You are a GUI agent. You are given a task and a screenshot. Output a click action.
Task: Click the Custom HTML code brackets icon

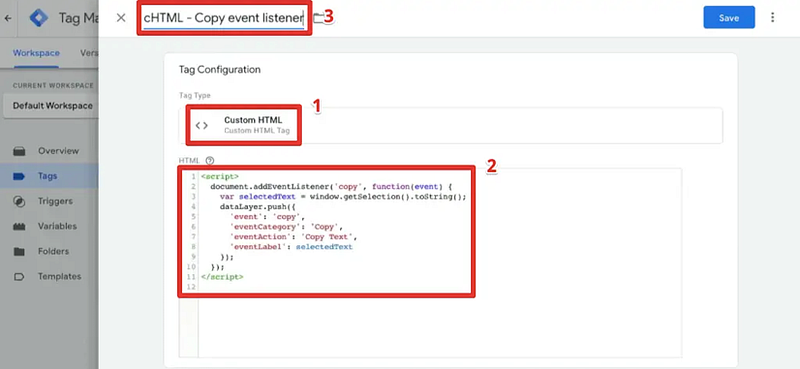pos(202,126)
